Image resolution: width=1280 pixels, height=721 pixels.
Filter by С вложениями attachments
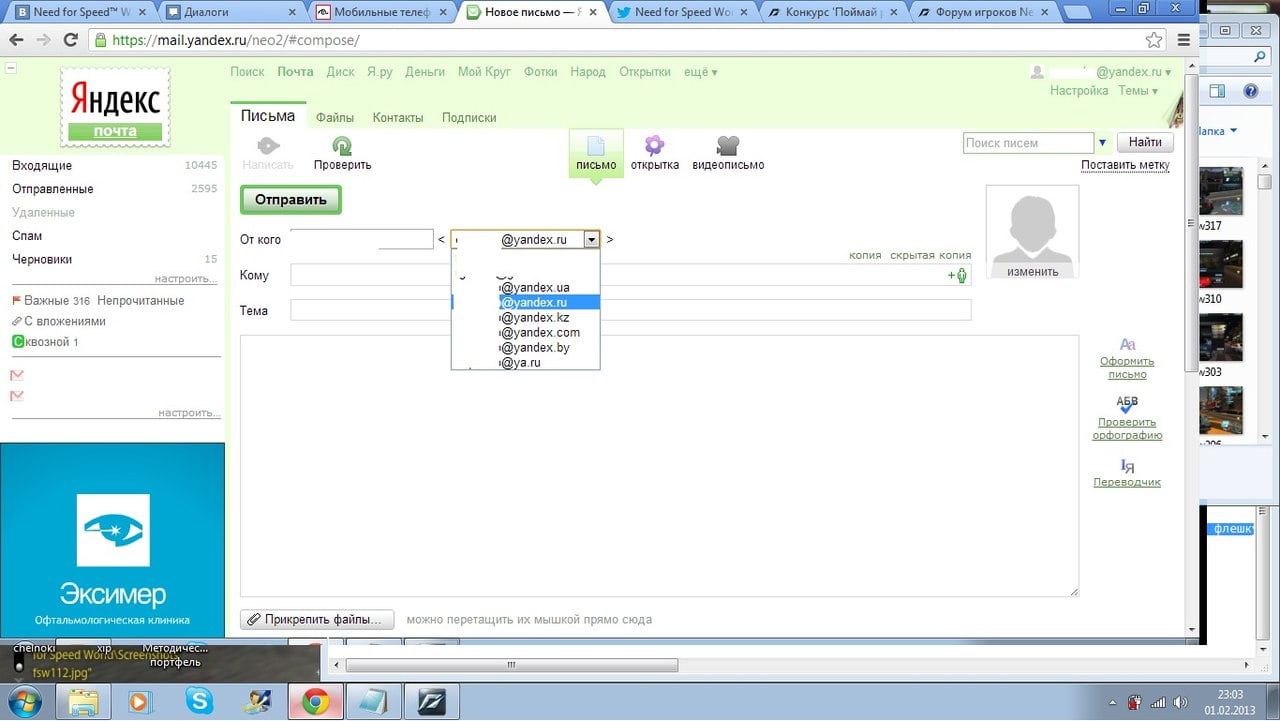[59, 322]
